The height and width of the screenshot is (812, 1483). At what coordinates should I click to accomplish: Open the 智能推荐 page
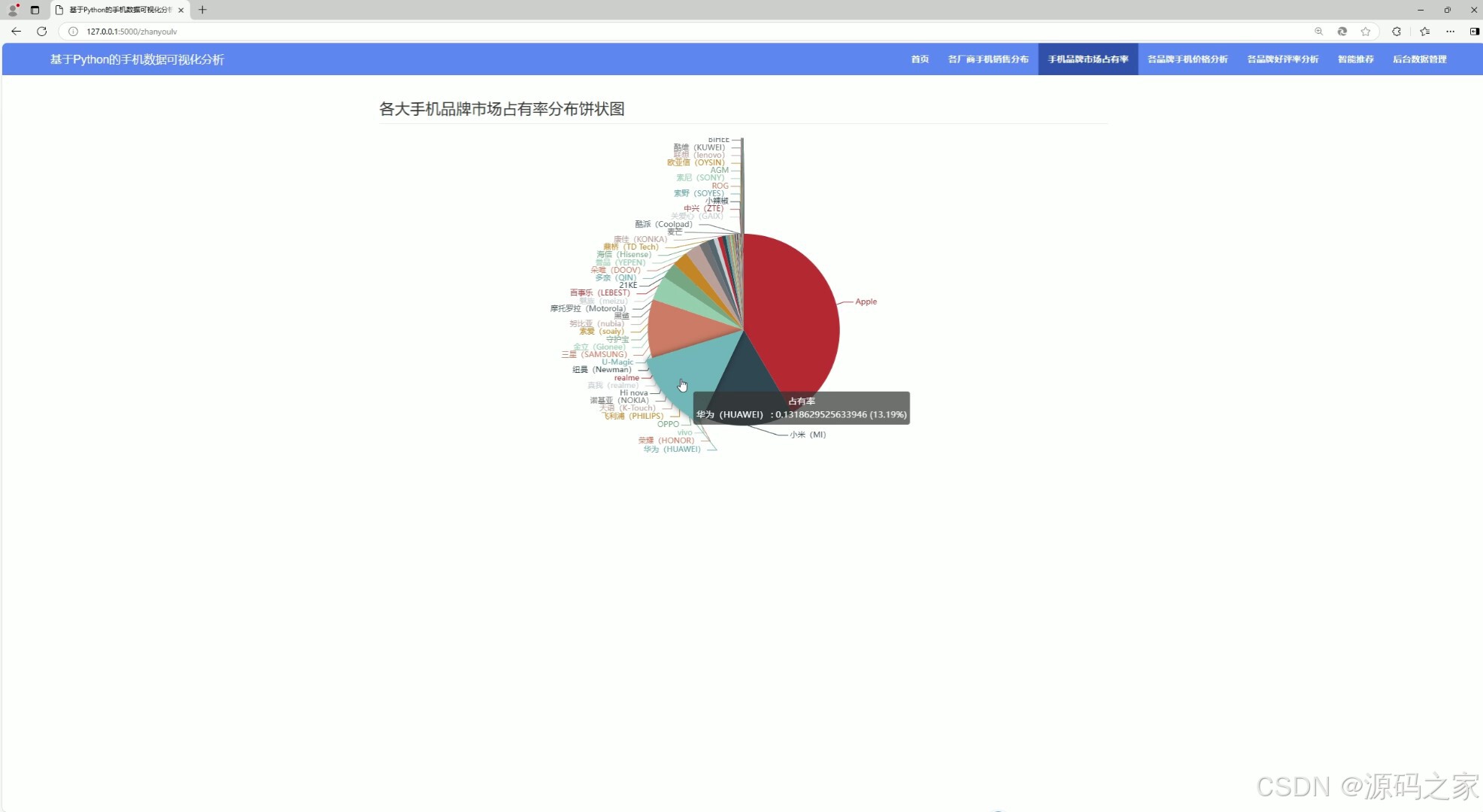tap(1356, 59)
